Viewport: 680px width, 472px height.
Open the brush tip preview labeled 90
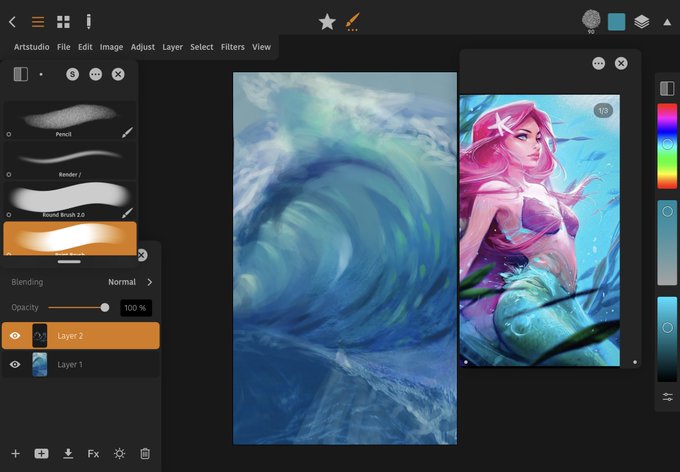click(x=591, y=20)
